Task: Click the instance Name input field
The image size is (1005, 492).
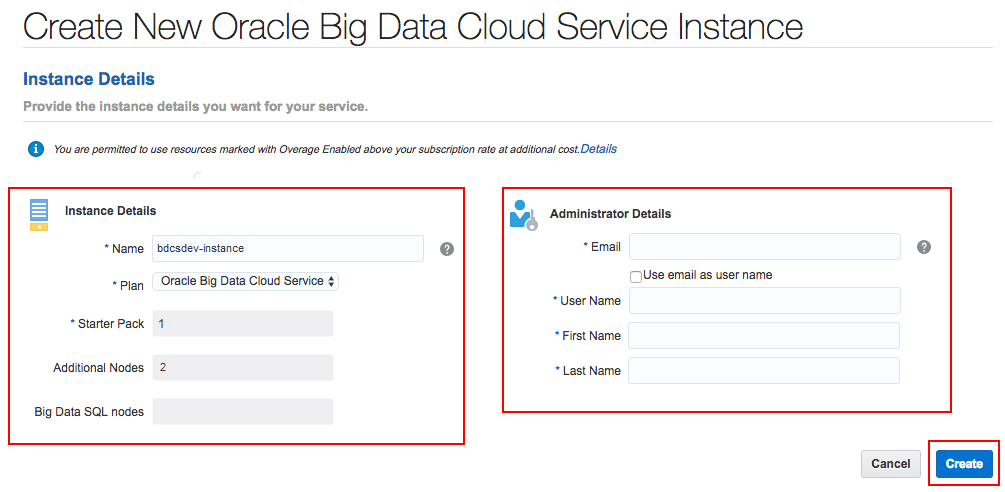Action: 288,248
